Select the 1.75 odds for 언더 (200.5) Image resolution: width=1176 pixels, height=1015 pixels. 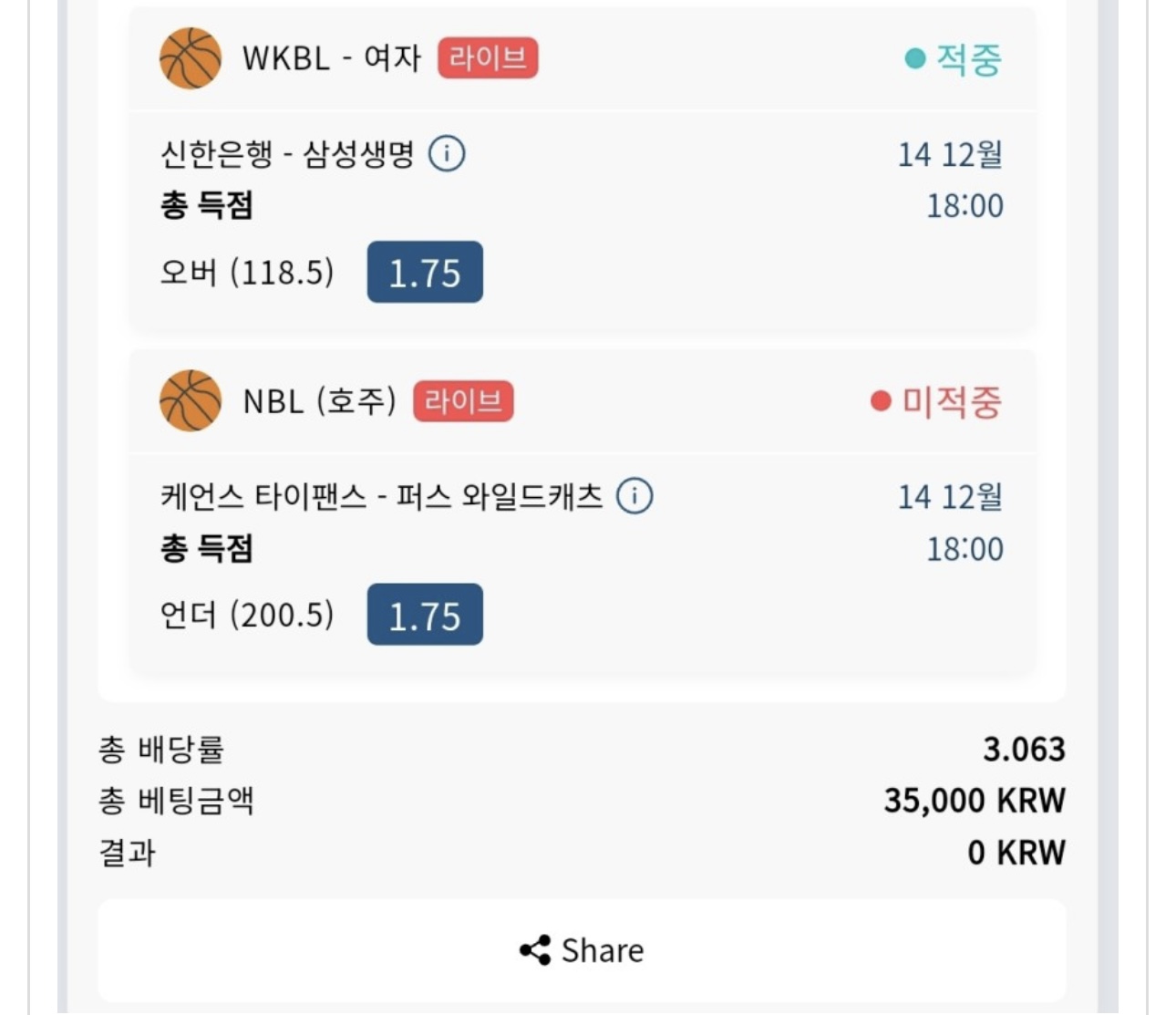tap(425, 615)
